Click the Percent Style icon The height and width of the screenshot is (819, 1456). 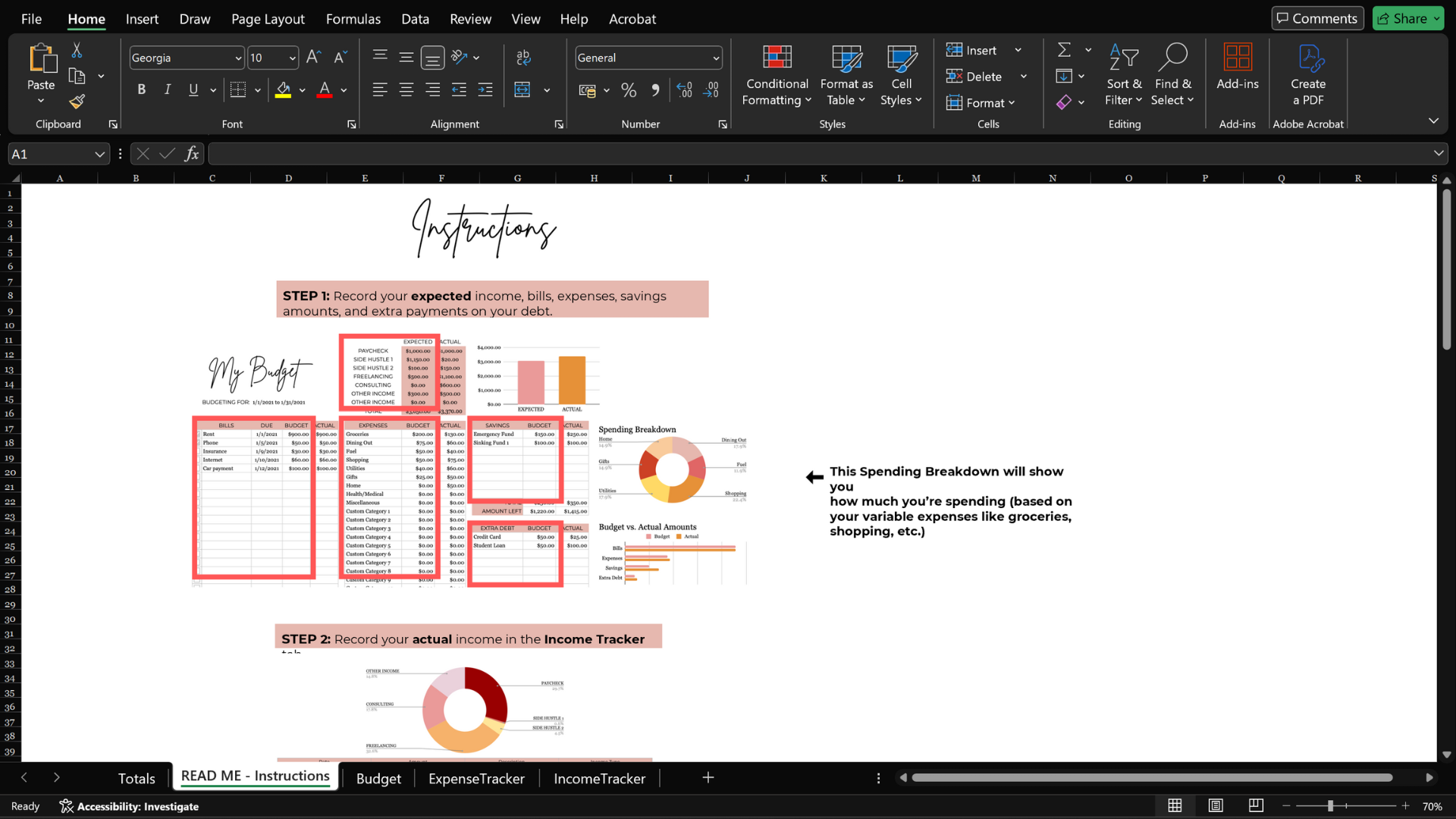pyautogui.click(x=629, y=90)
